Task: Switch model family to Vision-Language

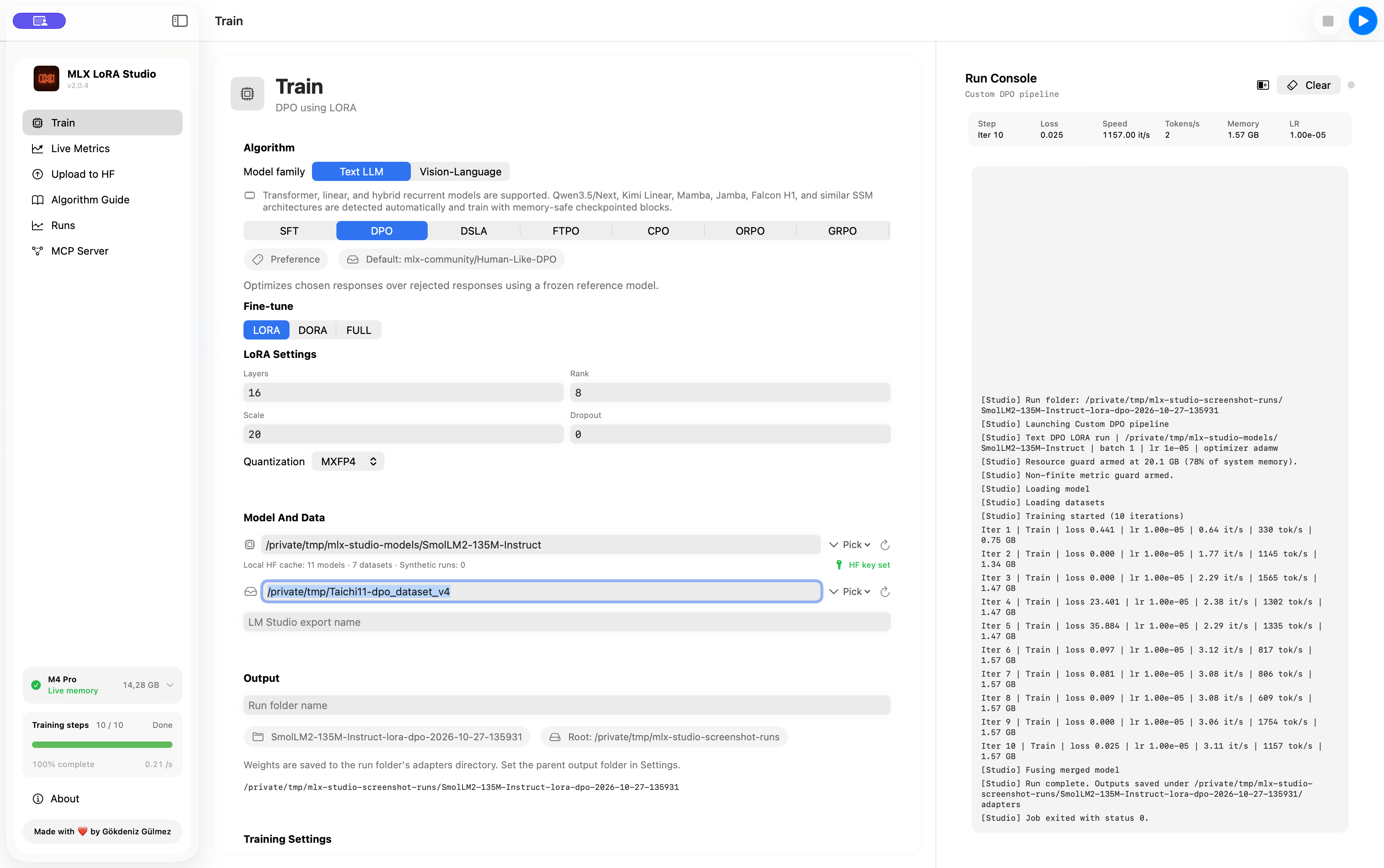Action: (461, 172)
